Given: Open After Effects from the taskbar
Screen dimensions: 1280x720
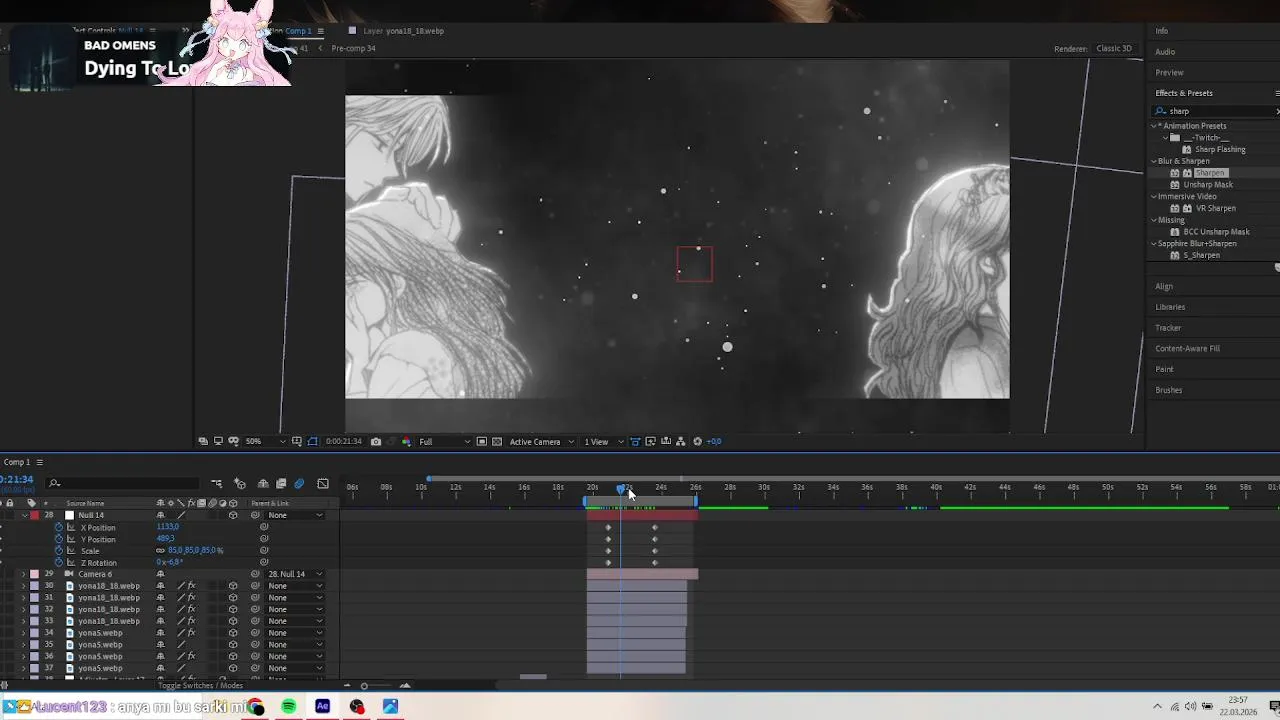Looking at the screenshot, I should click(x=323, y=706).
